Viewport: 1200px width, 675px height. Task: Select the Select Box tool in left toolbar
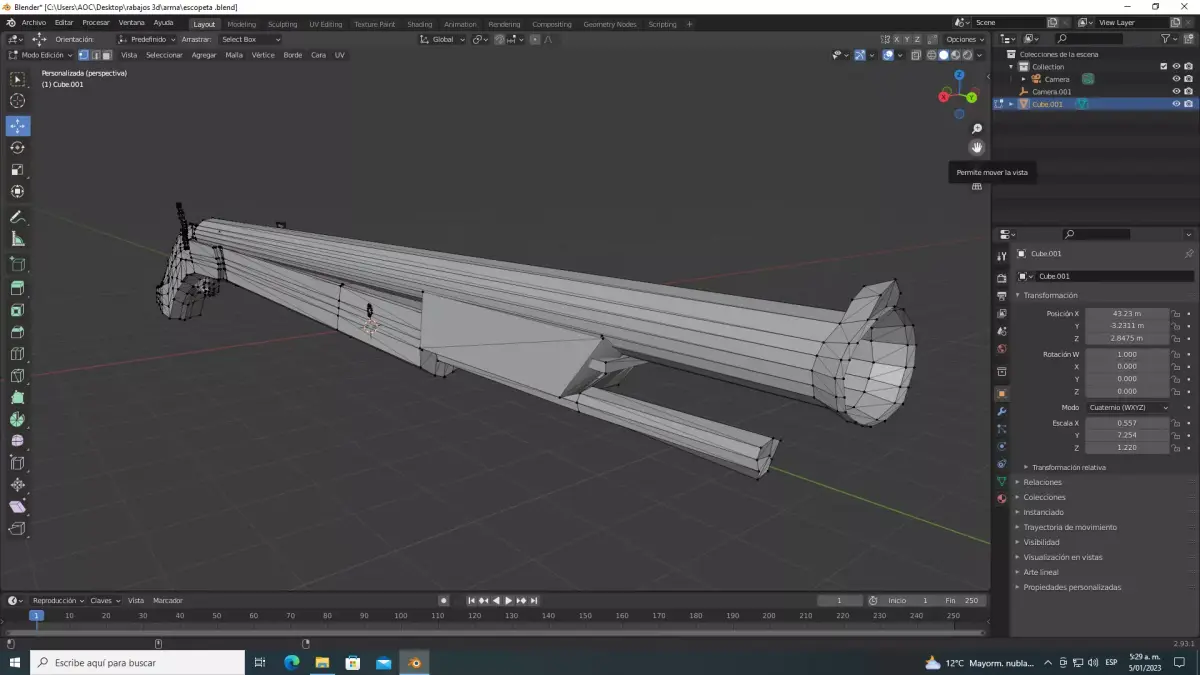coord(18,79)
